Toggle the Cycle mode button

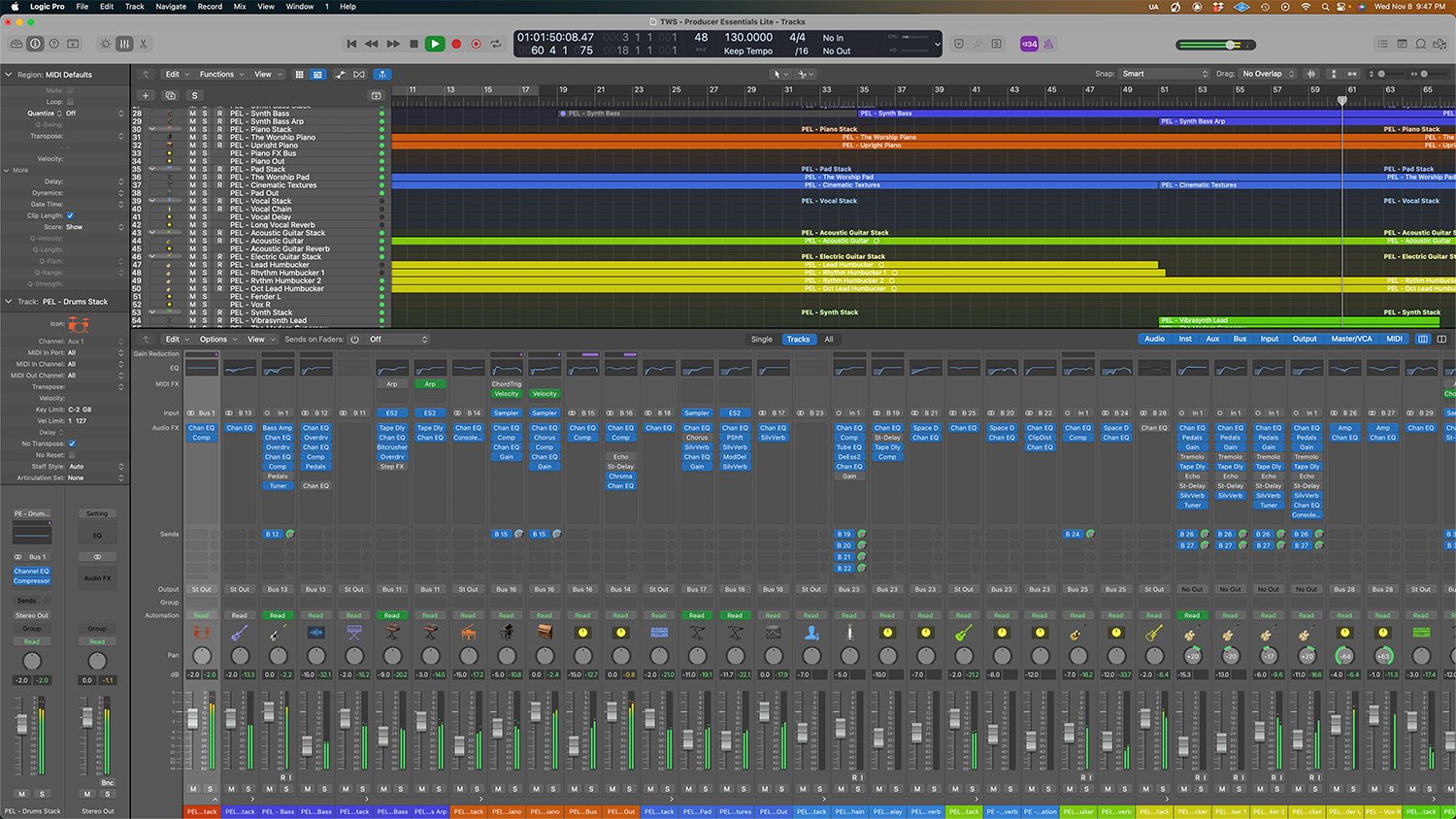click(496, 44)
